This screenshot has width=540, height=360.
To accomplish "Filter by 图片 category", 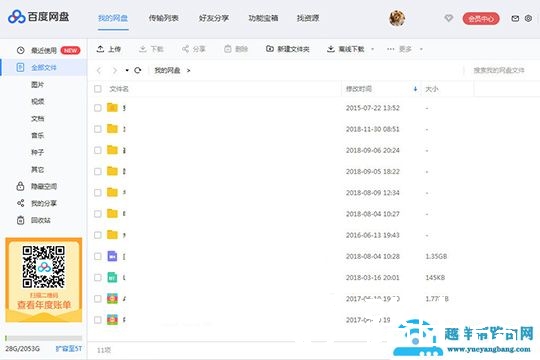I will 38,84.
